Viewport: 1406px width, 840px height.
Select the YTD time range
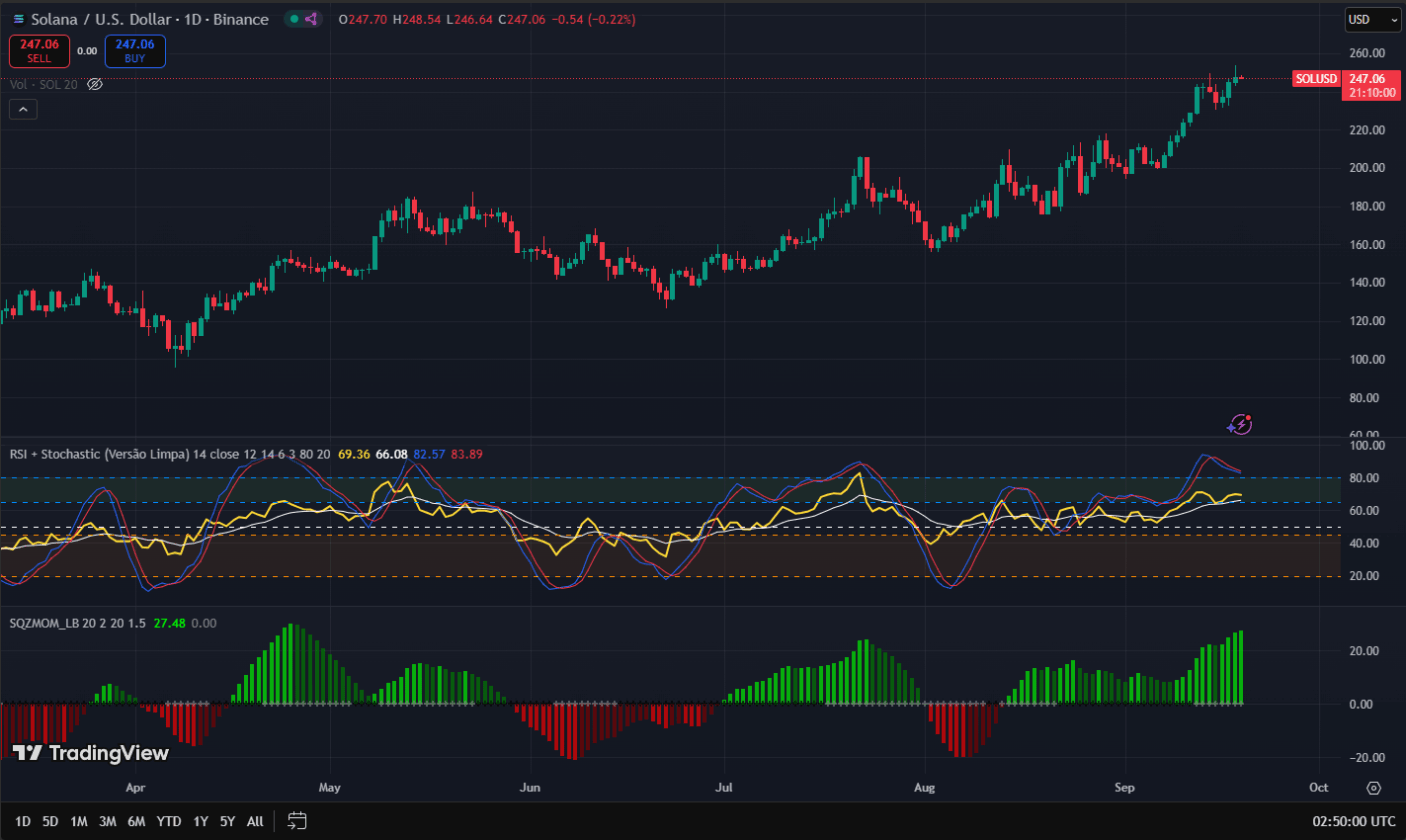[x=169, y=821]
